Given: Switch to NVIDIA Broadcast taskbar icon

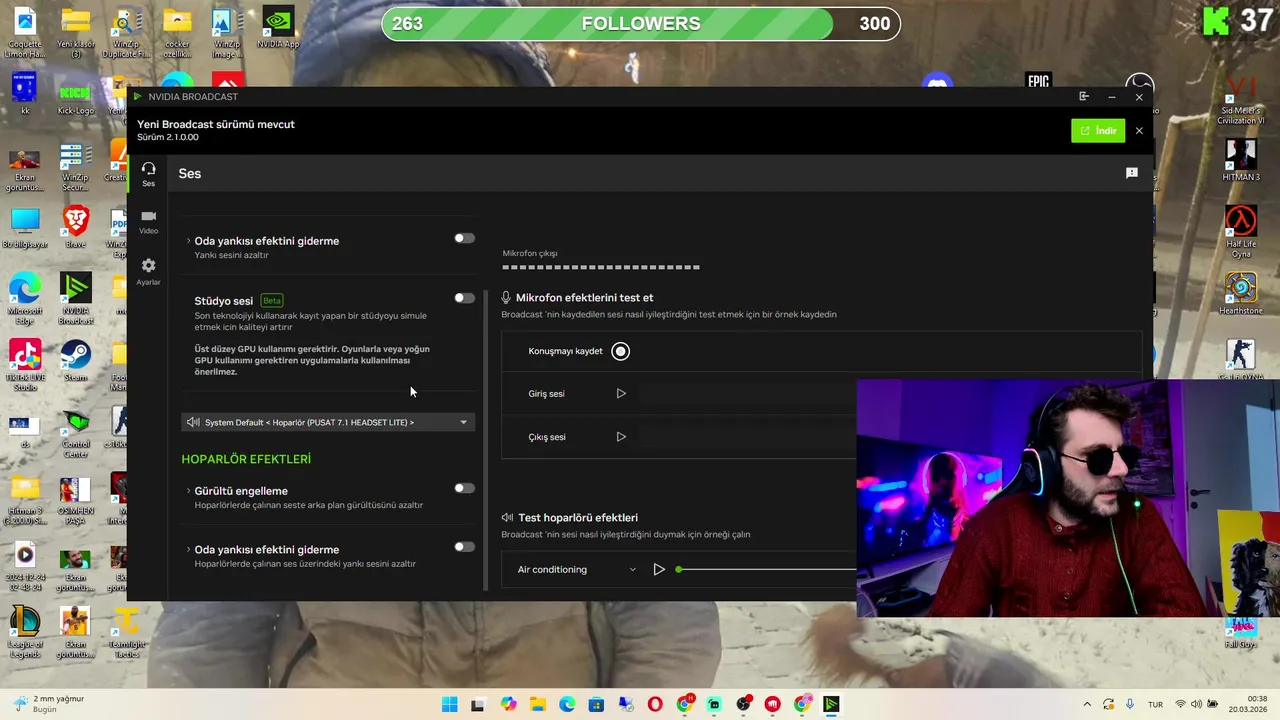Looking at the screenshot, I should [831, 705].
